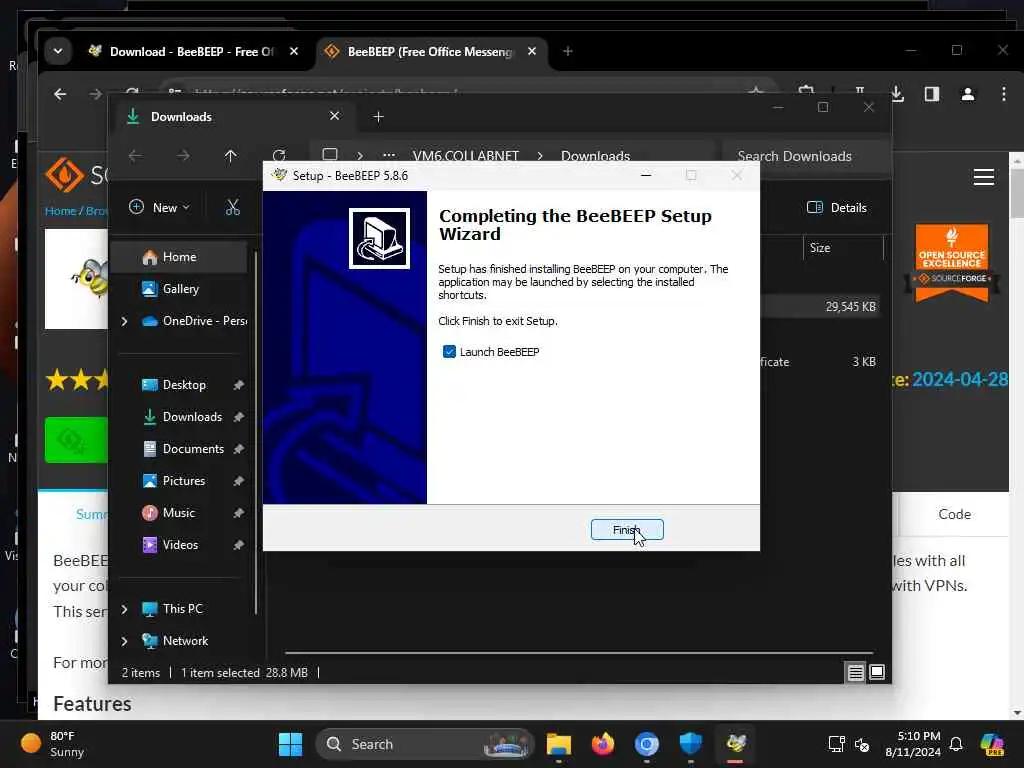The height and width of the screenshot is (768, 1024).
Task: Click the Open Source Excellence badge
Action: click(952, 263)
